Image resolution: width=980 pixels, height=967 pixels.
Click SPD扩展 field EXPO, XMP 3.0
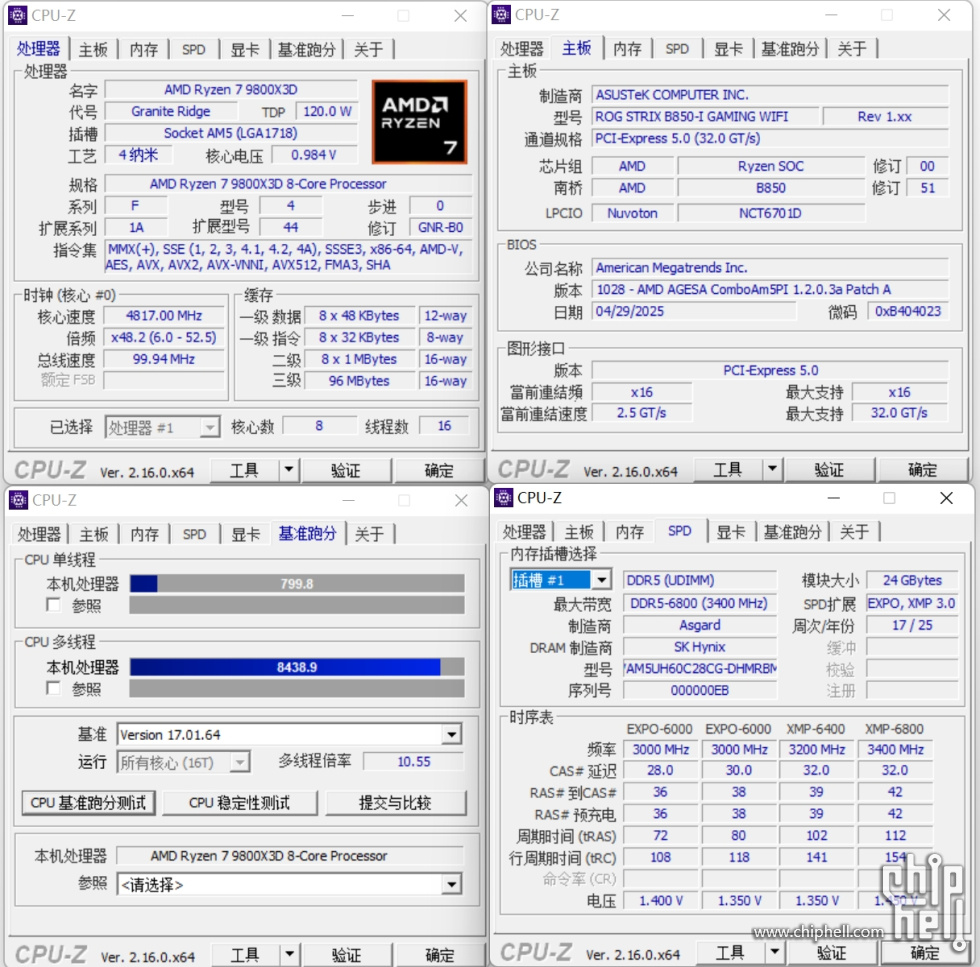pyautogui.click(x=912, y=603)
